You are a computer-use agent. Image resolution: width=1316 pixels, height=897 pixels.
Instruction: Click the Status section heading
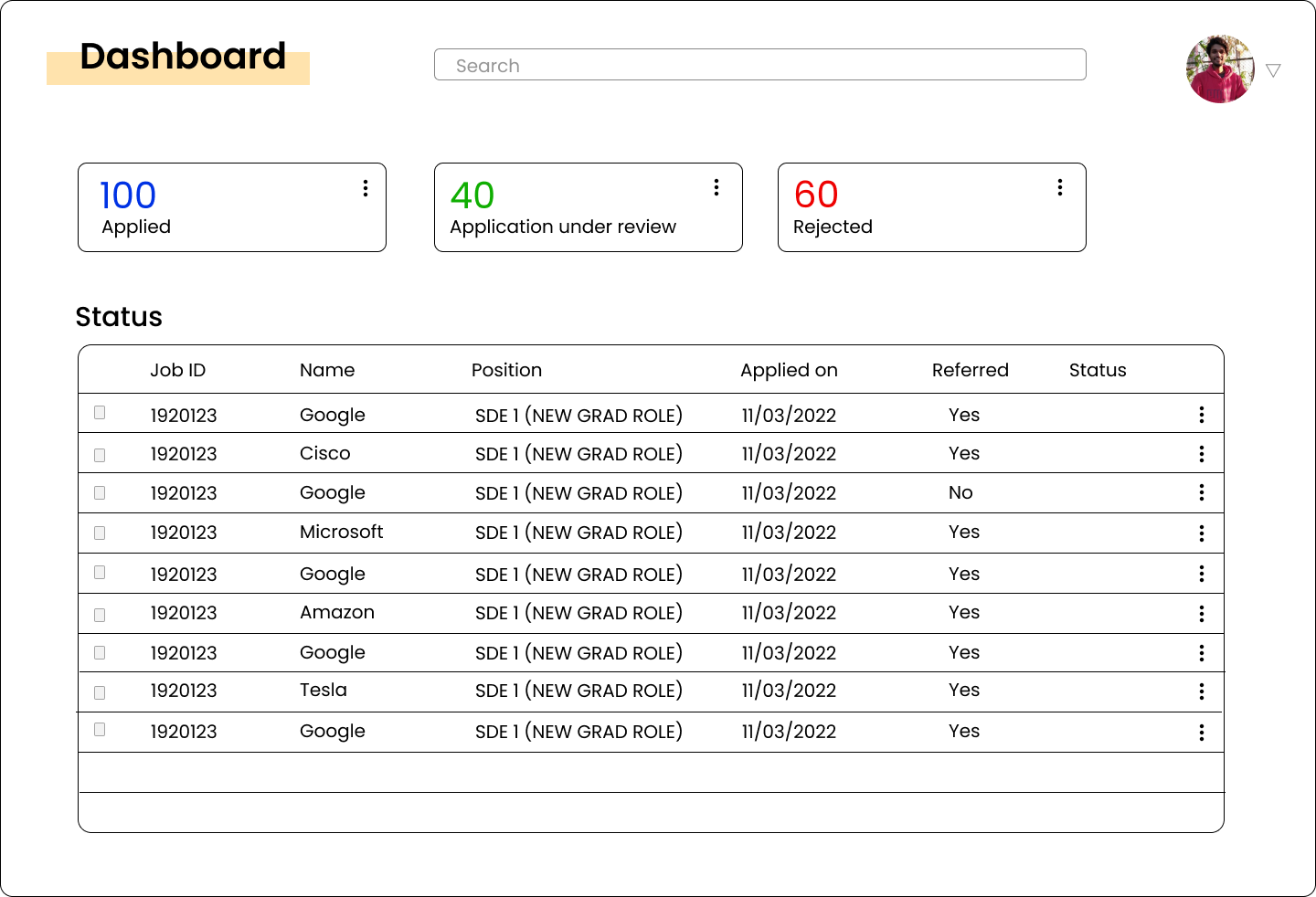point(119,317)
